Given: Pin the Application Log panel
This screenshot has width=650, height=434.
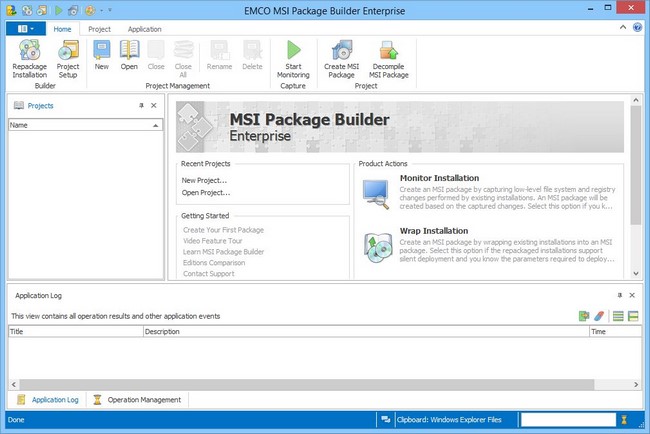Looking at the screenshot, I should tap(620, 295).
